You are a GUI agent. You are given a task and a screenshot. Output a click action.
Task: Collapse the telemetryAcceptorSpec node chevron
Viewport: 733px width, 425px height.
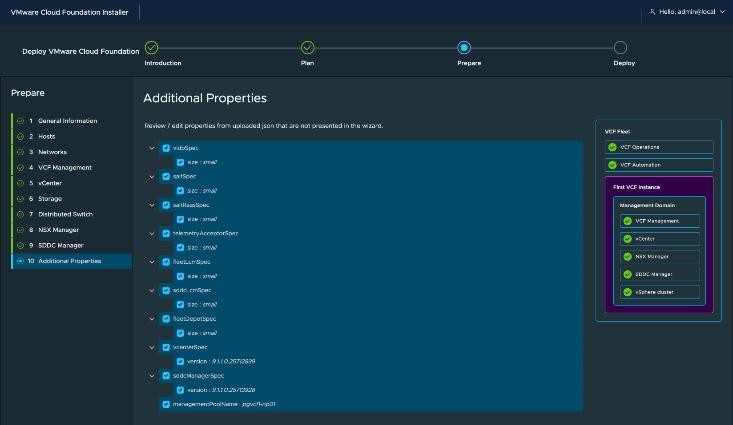pyautogui.click(x=151, y=234)
